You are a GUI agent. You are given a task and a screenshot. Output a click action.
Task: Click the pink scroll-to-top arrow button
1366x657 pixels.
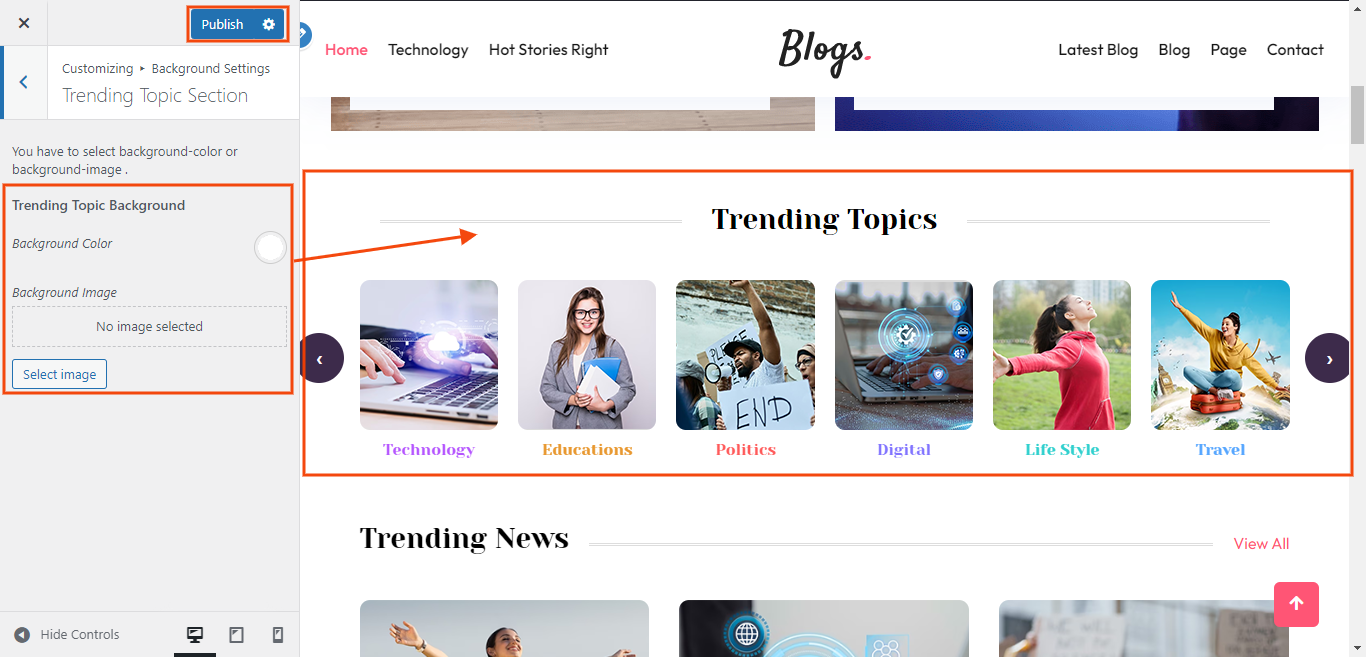point(1296,604)
